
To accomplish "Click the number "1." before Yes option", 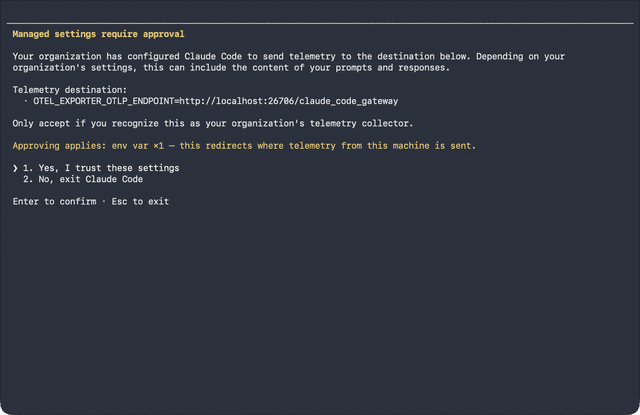I will click(x=28, y=168).
